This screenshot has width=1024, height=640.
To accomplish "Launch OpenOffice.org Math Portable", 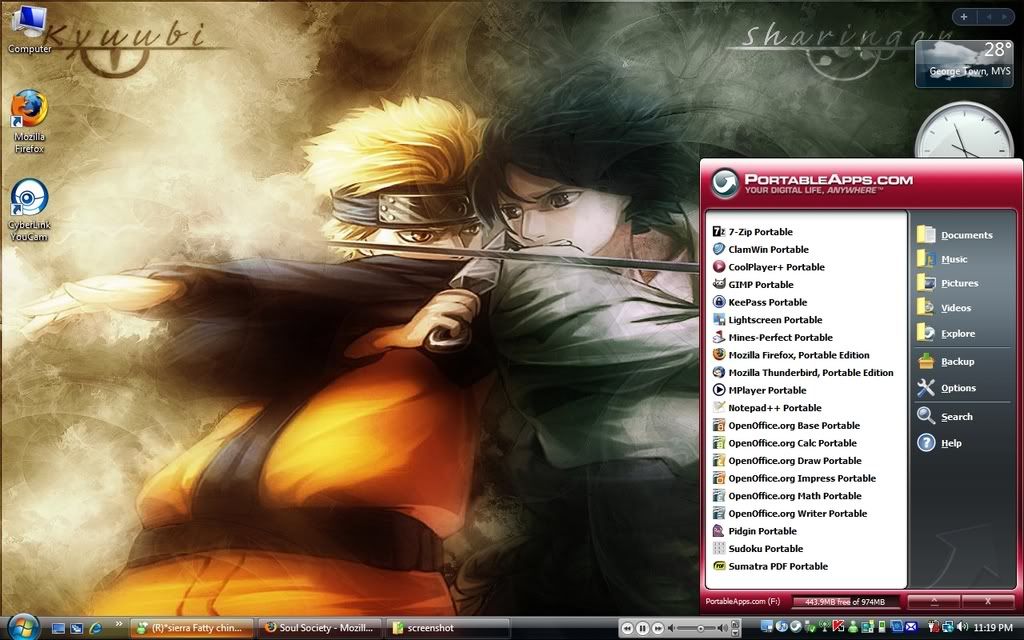I will (x=786, y=496).
